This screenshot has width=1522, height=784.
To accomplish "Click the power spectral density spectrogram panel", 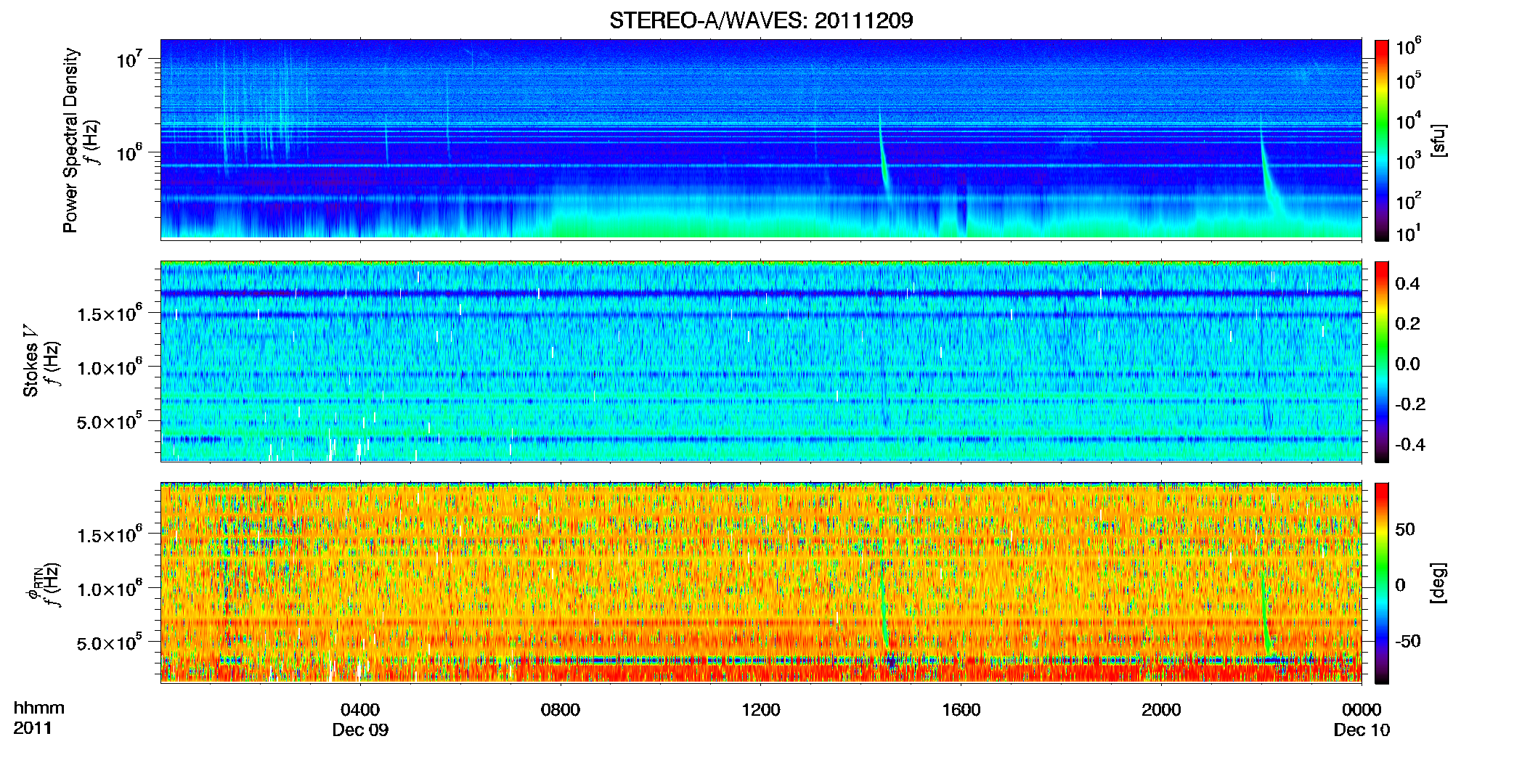I will (761, 139).
